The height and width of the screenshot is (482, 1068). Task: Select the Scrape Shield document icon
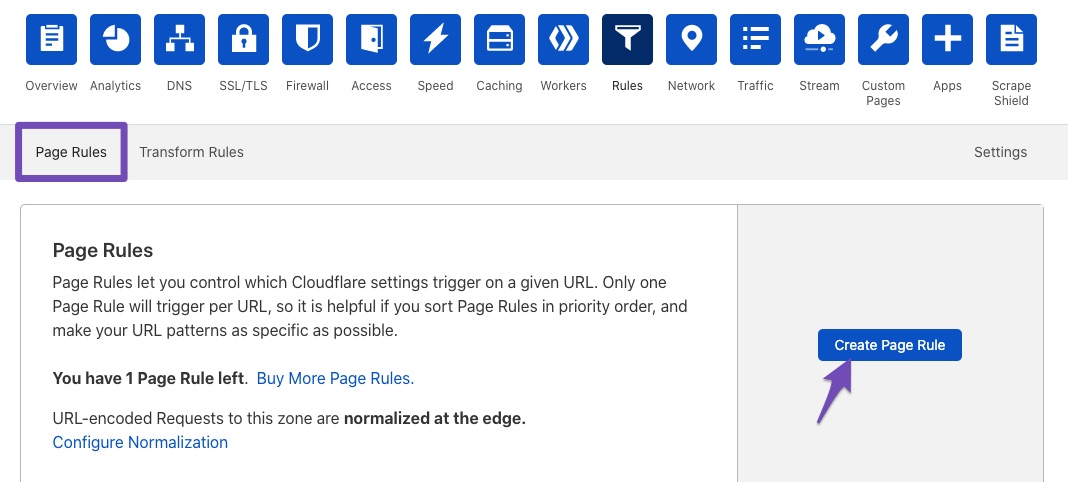pyautogui.click(x=1011, y=39)
